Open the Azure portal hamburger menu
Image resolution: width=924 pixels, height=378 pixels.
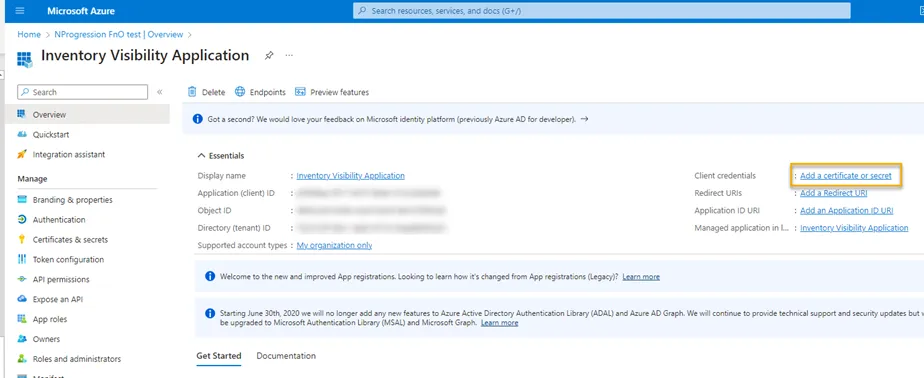[x=20, y=11]
